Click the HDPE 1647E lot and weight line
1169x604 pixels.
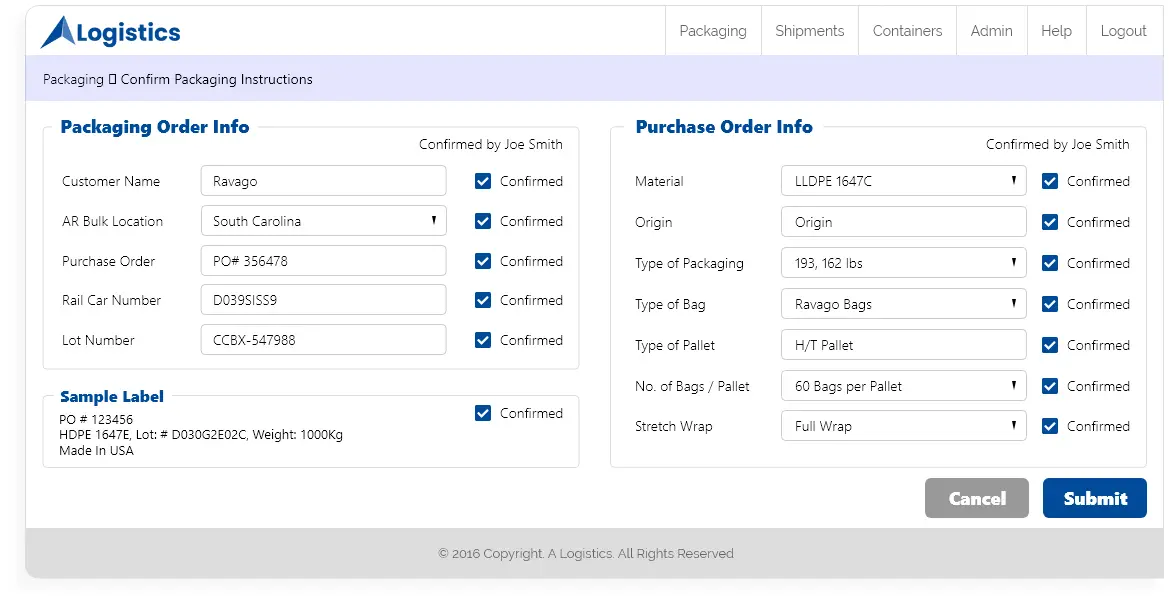pos(201,435)
